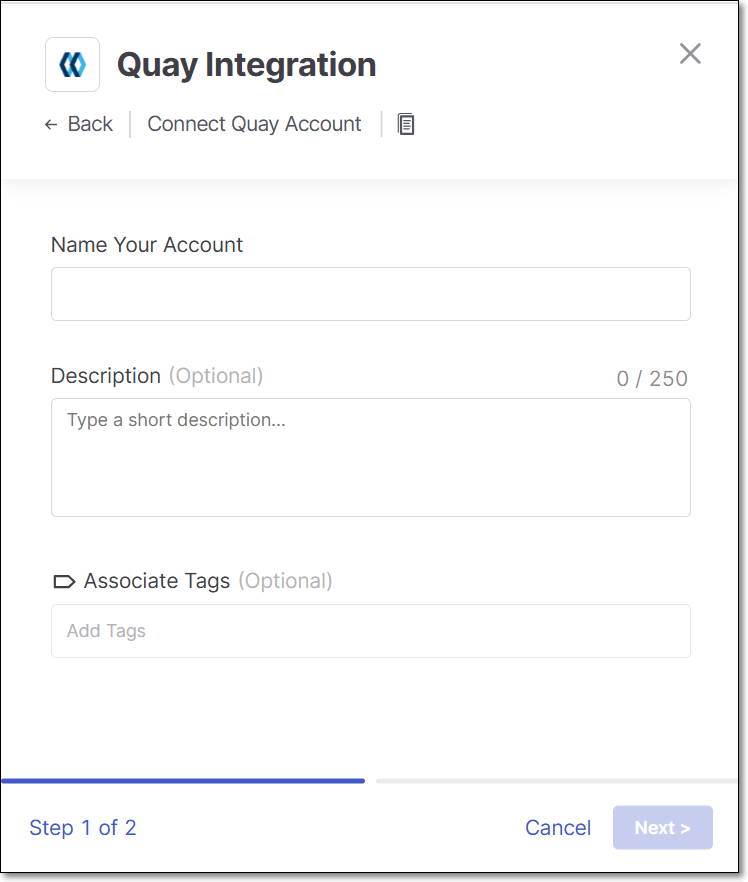Image resolution: width=748 pixels, height=882 pixels.
Task: Select the Add Tags input
Action: coord(371,631)
